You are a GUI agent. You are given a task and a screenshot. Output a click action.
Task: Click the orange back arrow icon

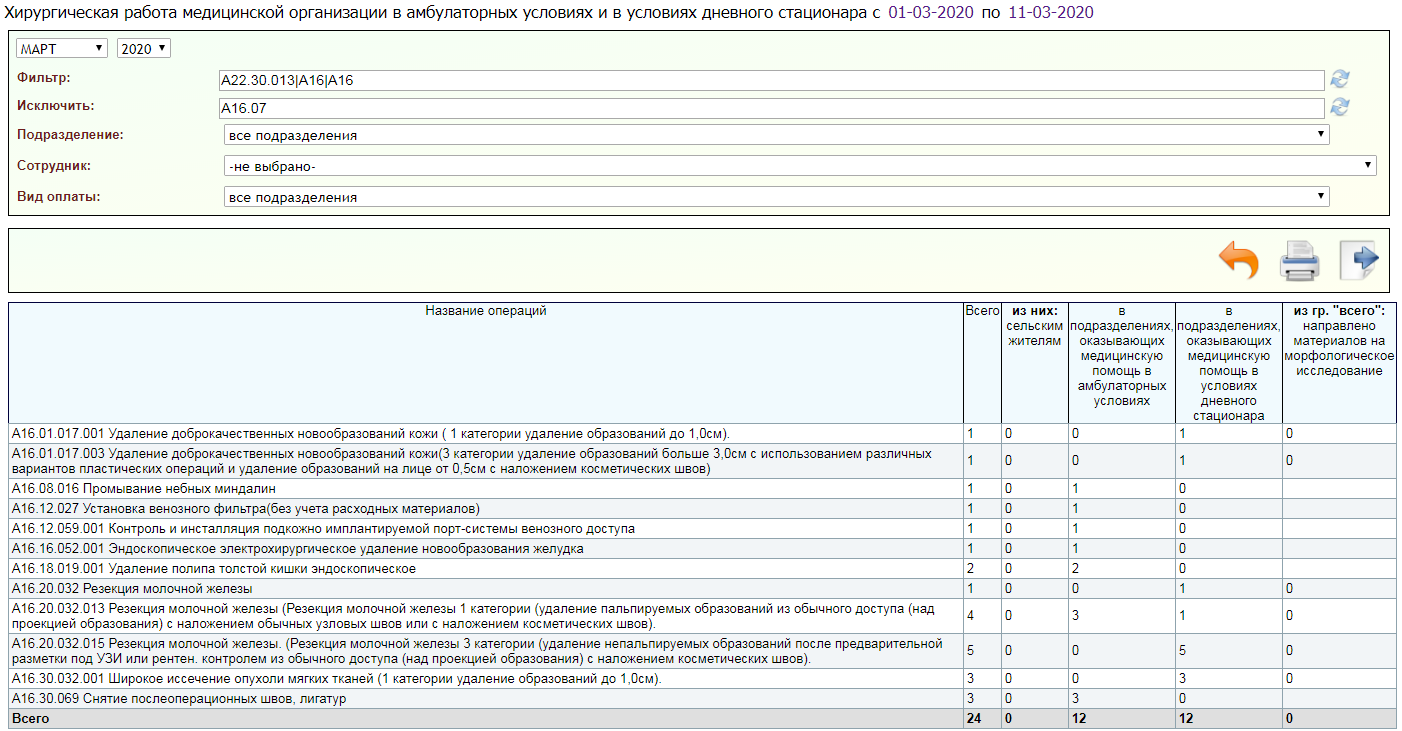[1238, 262]
